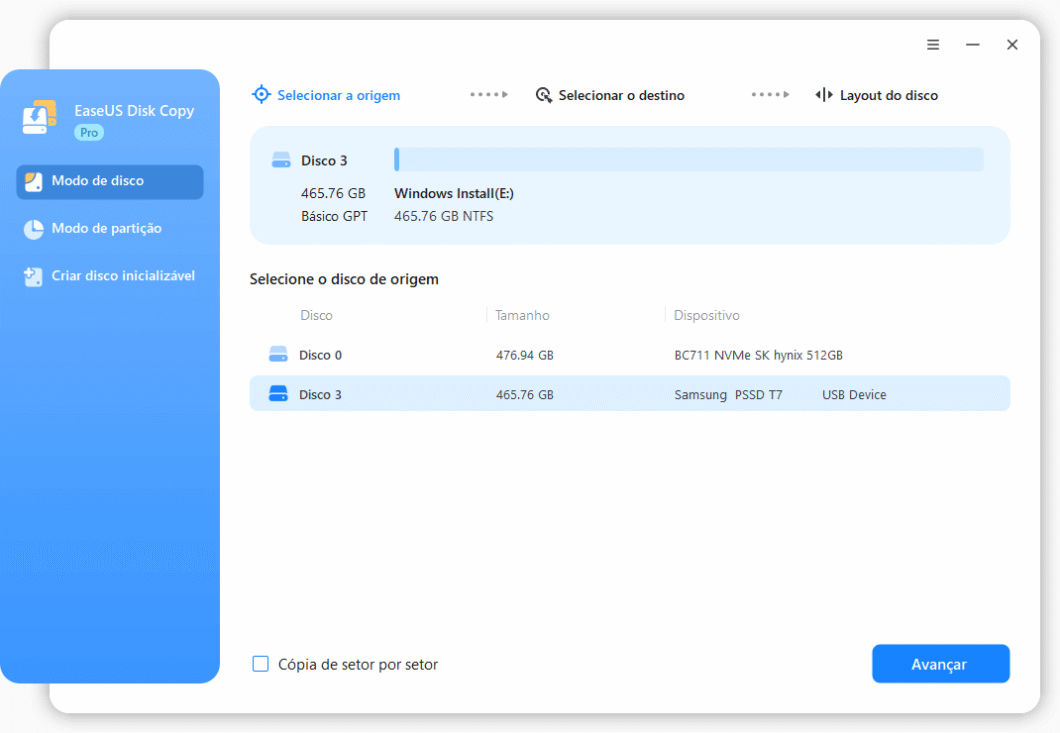This screenshot has height=733, width=1060.
Task: Click the Layout do disco step icon
Action: pos(823,94)
